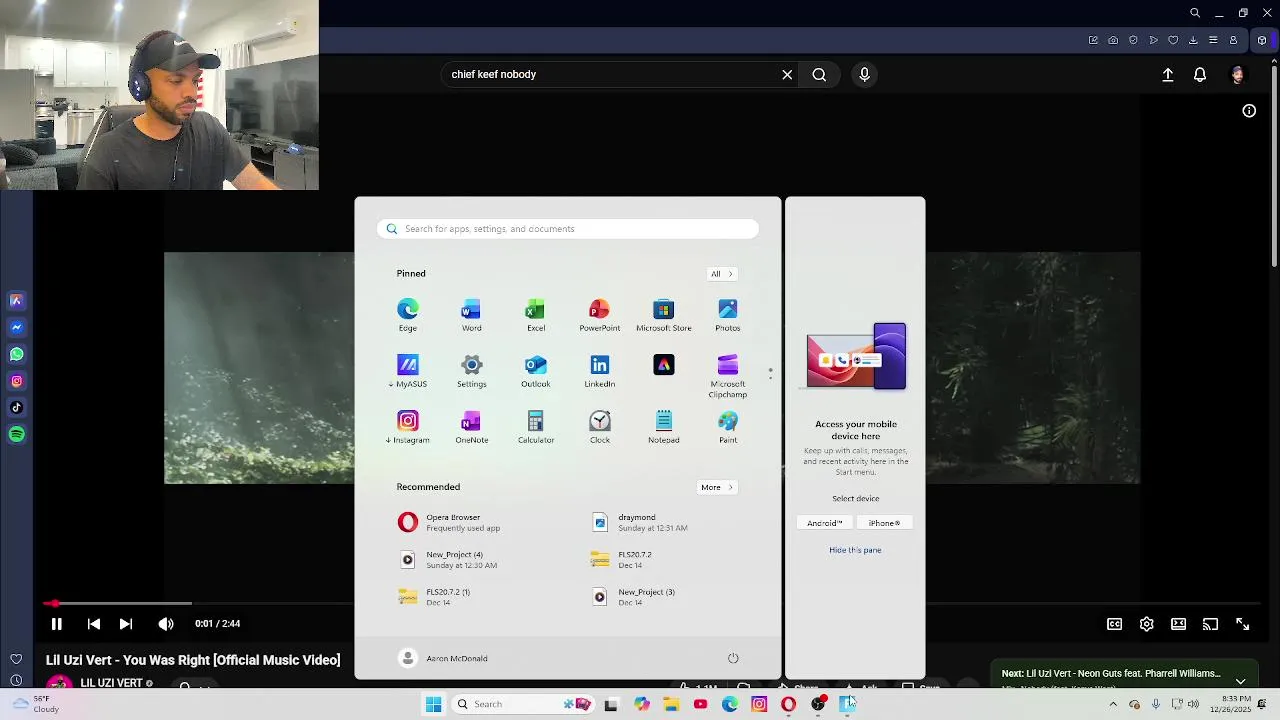Open the Adobe app between LinkedIn and Clipchamp

pyautogui.click(x=664, y=365)
